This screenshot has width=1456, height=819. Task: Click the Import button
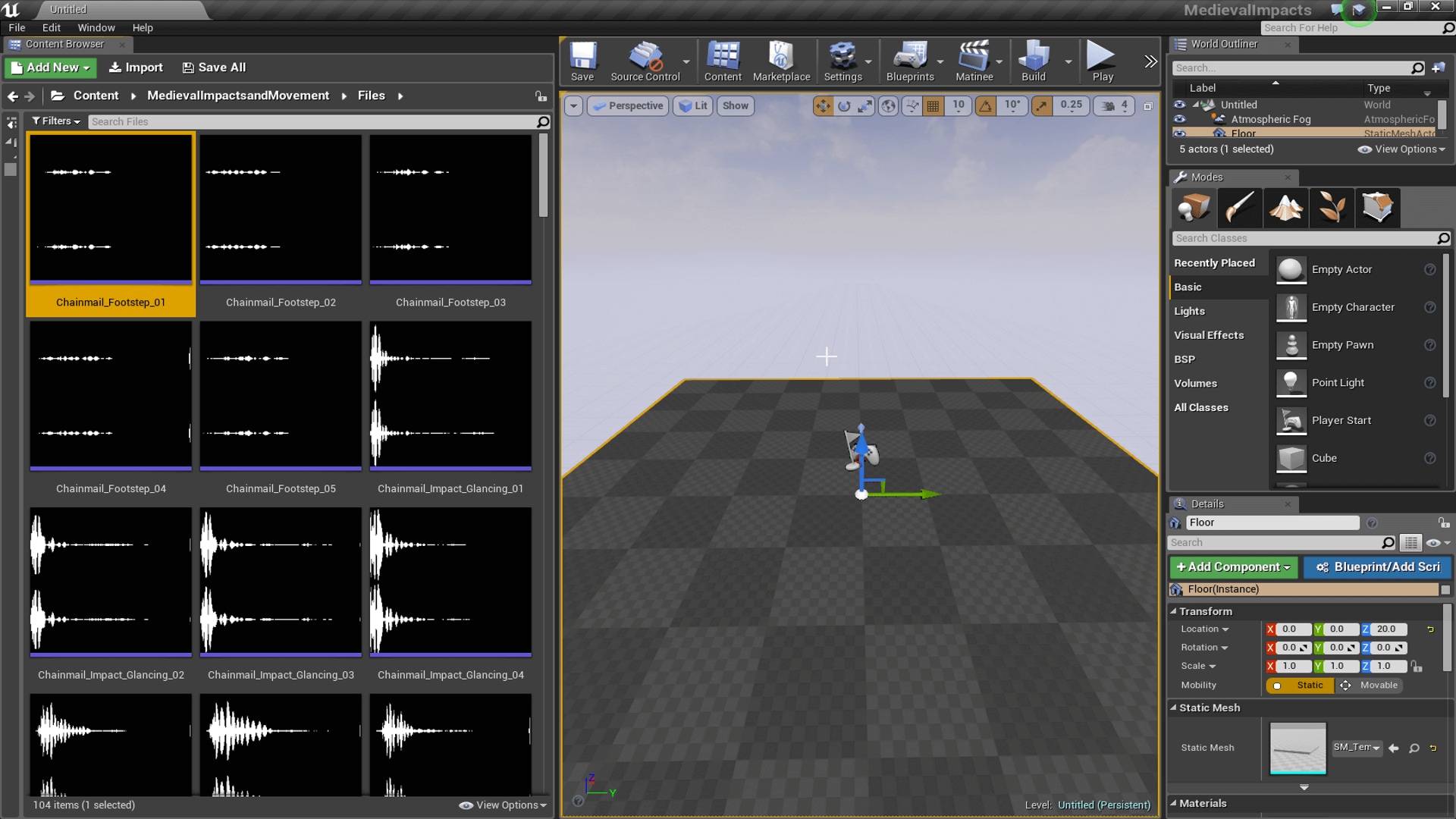pyautogui.click(x=136, y=67)
